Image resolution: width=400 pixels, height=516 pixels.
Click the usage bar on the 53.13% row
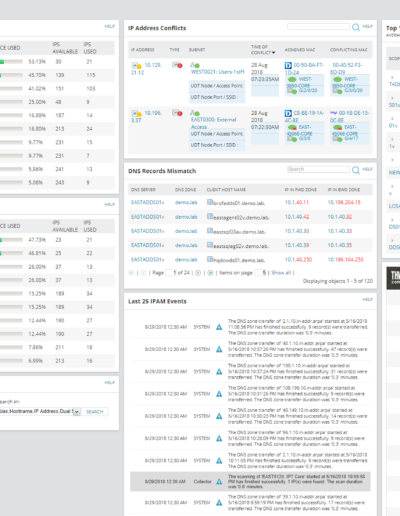point(11,62)
